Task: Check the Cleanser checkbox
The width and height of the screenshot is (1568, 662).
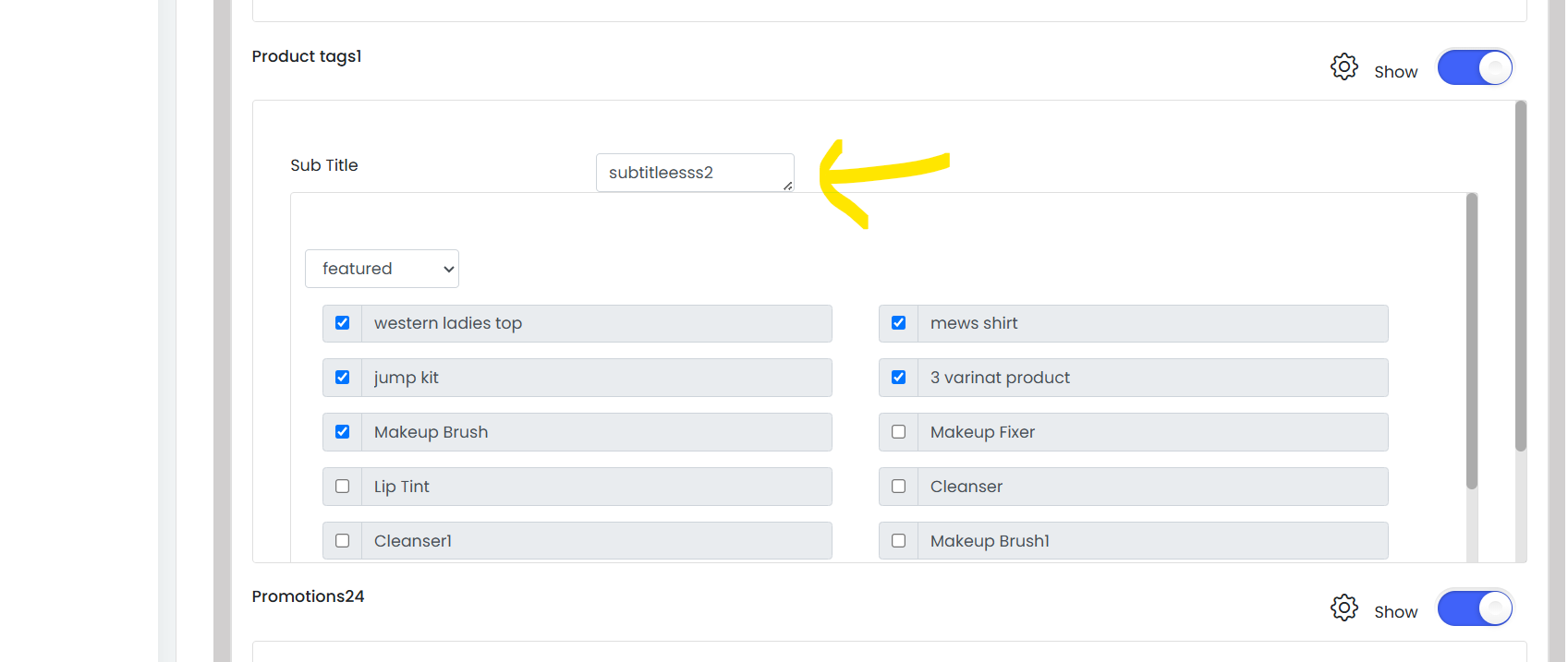Action: (x=898, y=487)
